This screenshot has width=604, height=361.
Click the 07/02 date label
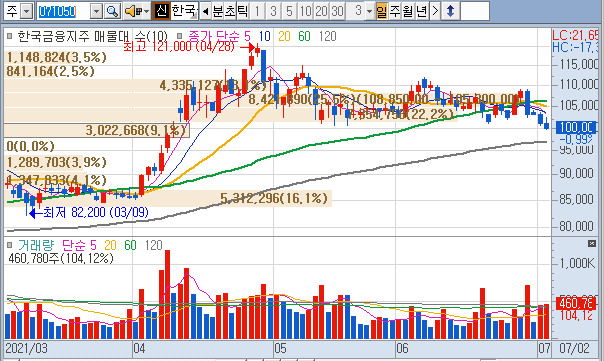574,348
